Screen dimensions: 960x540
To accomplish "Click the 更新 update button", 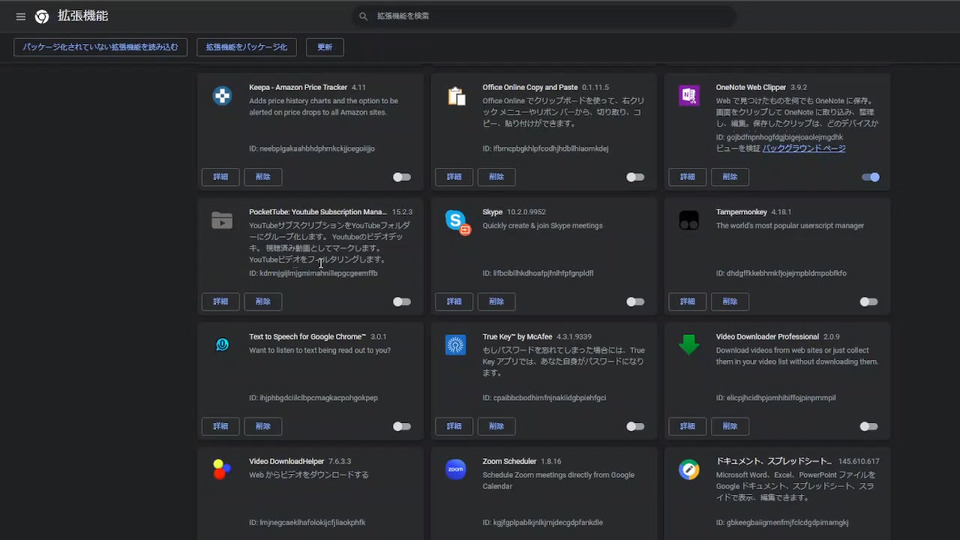I will click(324, 47).
